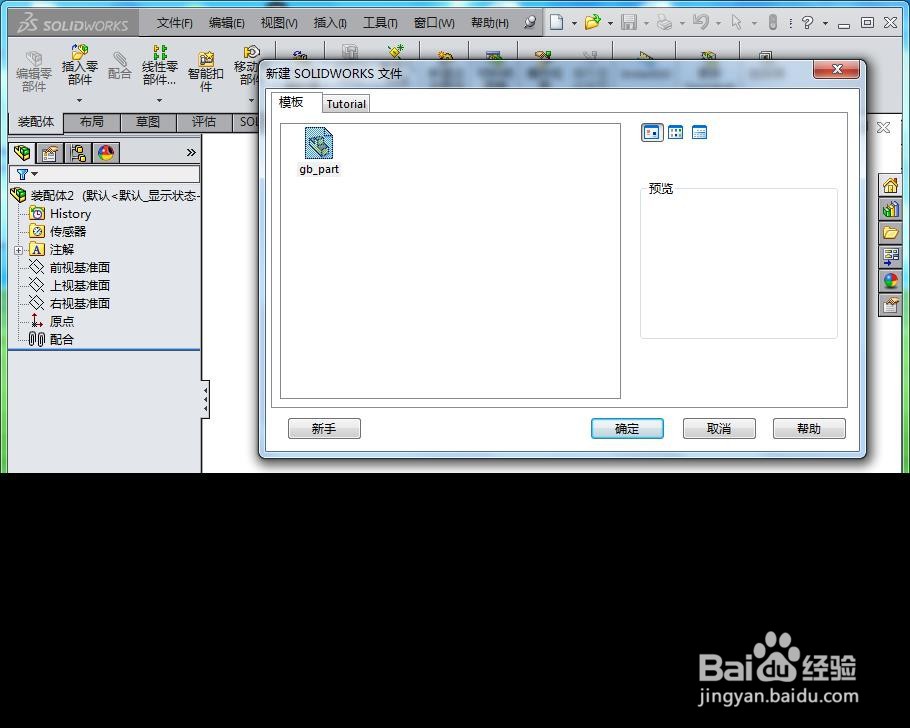The image size is (910, 728).
Task: Click the Select cursor icon
Action: (736, 22)
